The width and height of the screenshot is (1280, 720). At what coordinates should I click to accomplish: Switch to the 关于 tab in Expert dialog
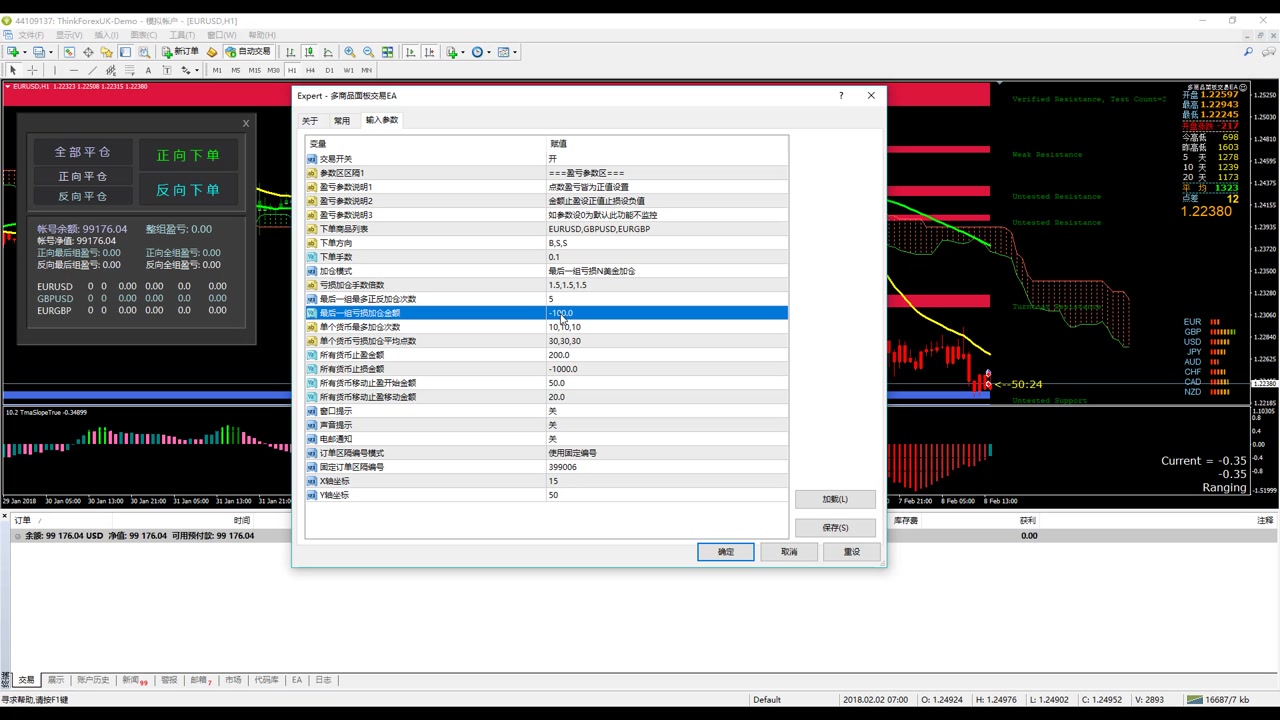pos(310,121)
